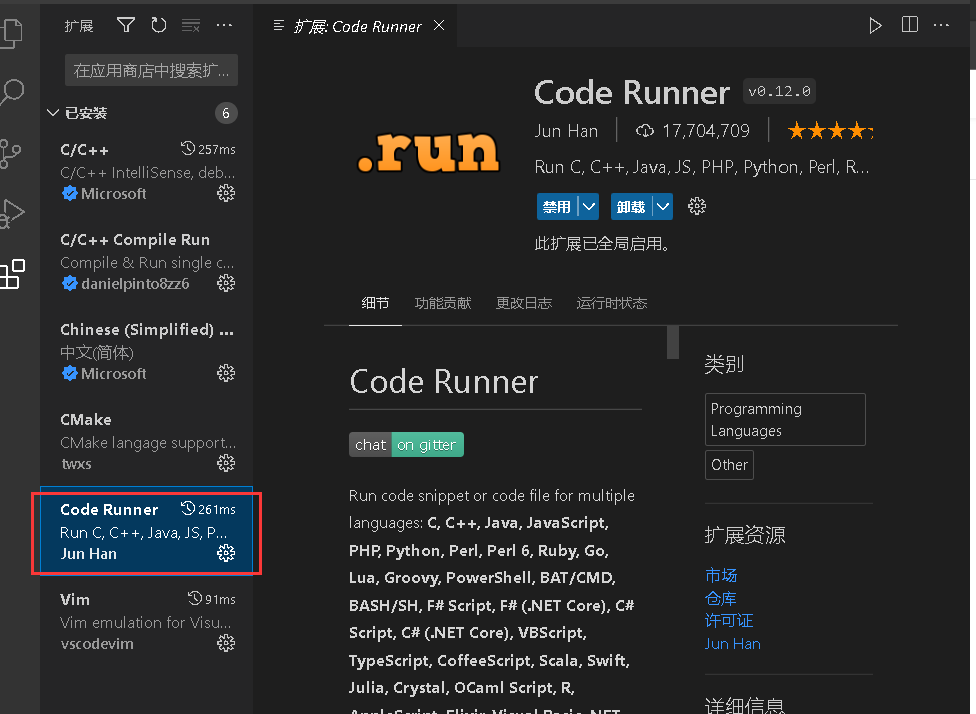Open manage gear for C/C++ extension
The height and width of the screenshot is (714, 976).
coord(225,194)
